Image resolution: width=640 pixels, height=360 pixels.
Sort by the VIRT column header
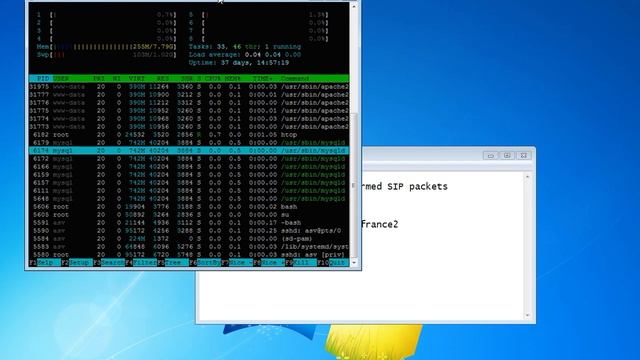pos(137,78)
